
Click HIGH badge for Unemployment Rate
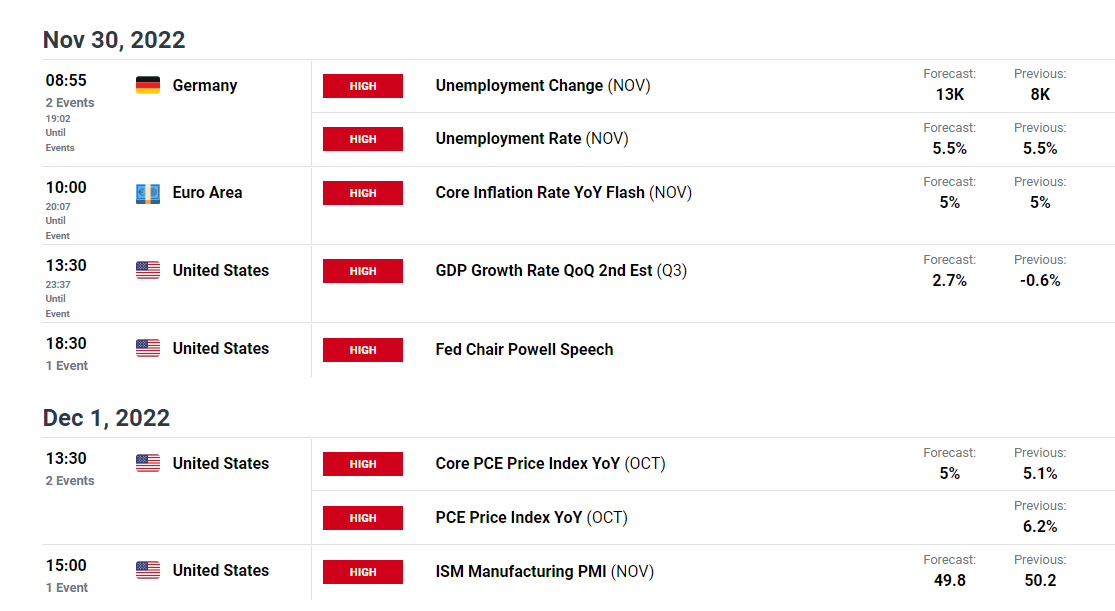(363, 139)
